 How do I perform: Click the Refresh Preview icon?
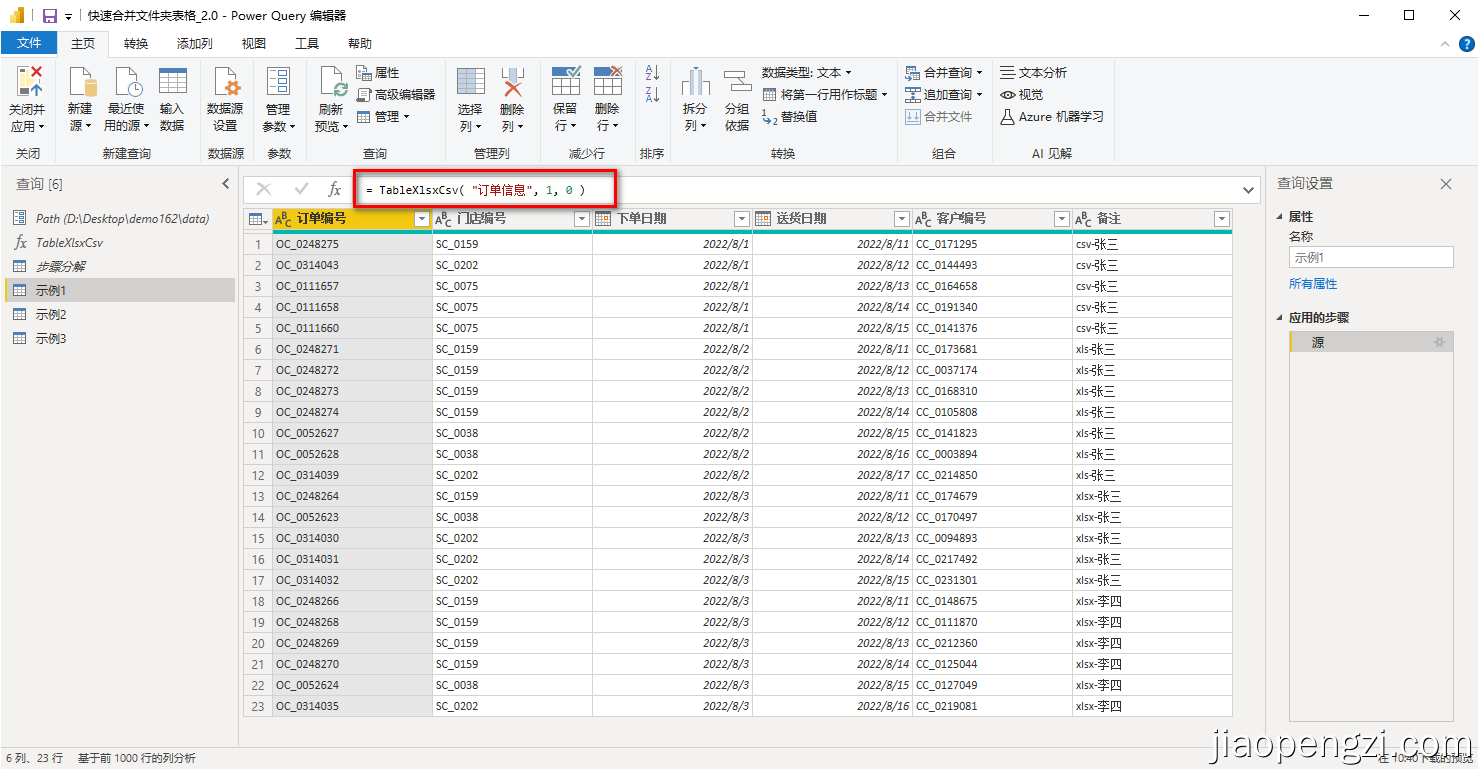point(331,80)
